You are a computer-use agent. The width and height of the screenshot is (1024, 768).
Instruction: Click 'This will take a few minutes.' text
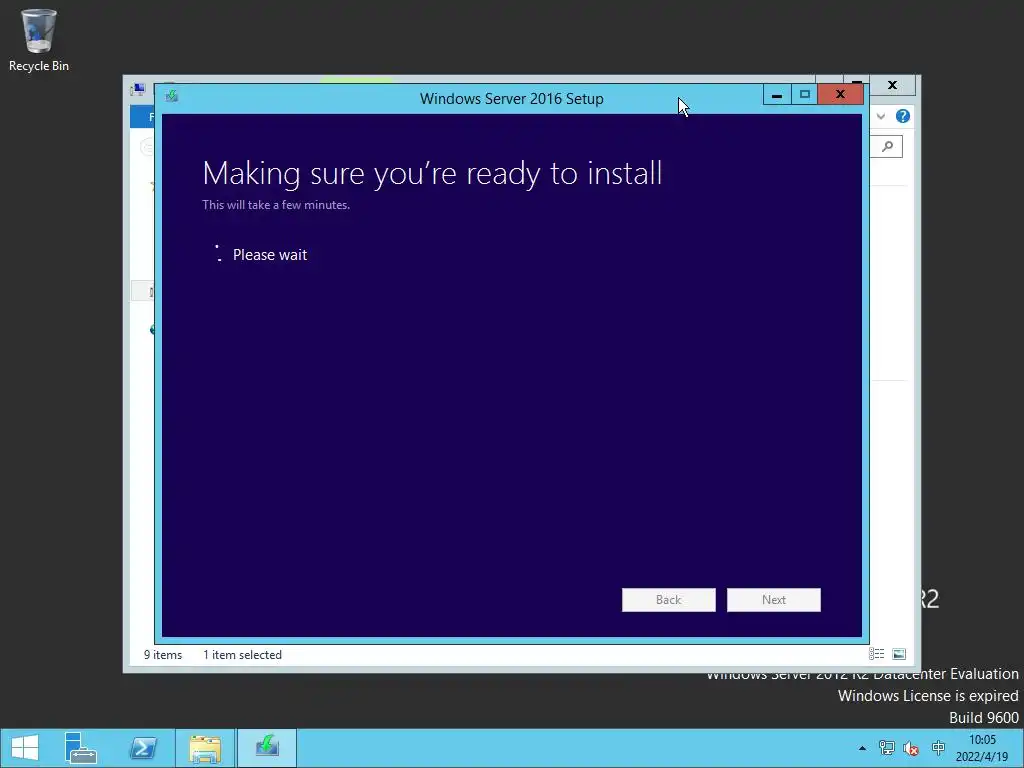(x=276, y=204)
